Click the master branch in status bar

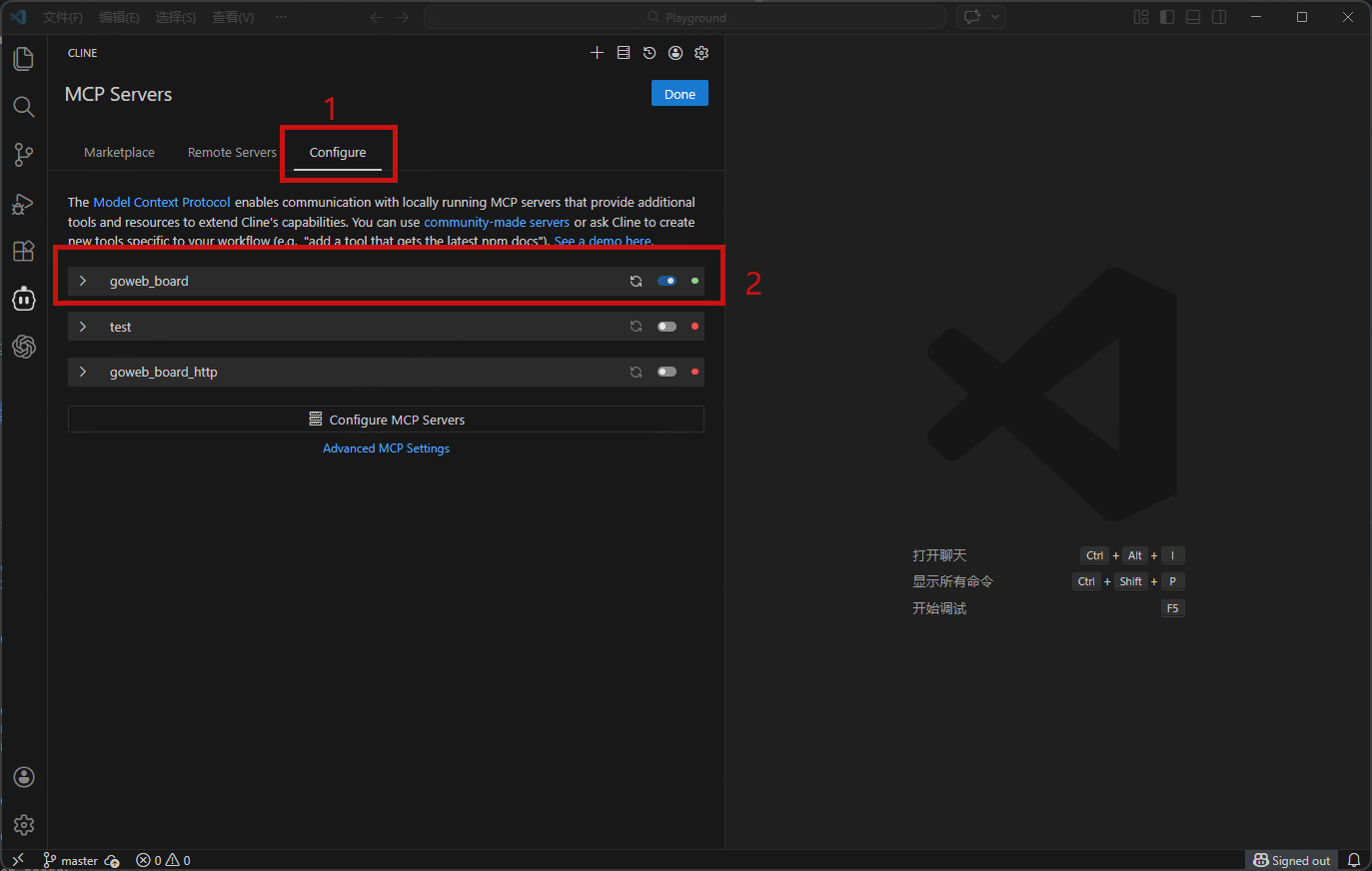(x=70, y=860)
